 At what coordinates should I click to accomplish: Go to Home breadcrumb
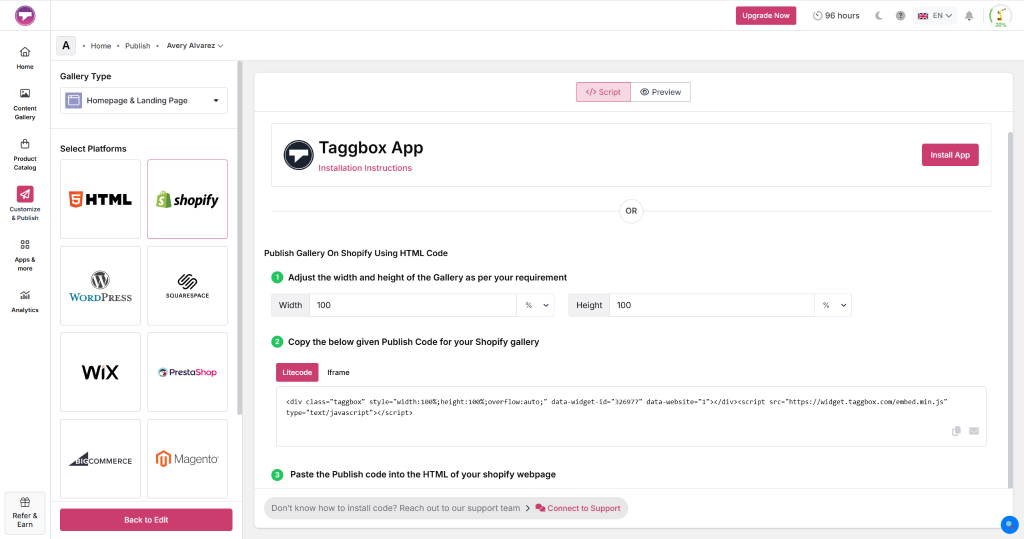(x=101, y=46)
